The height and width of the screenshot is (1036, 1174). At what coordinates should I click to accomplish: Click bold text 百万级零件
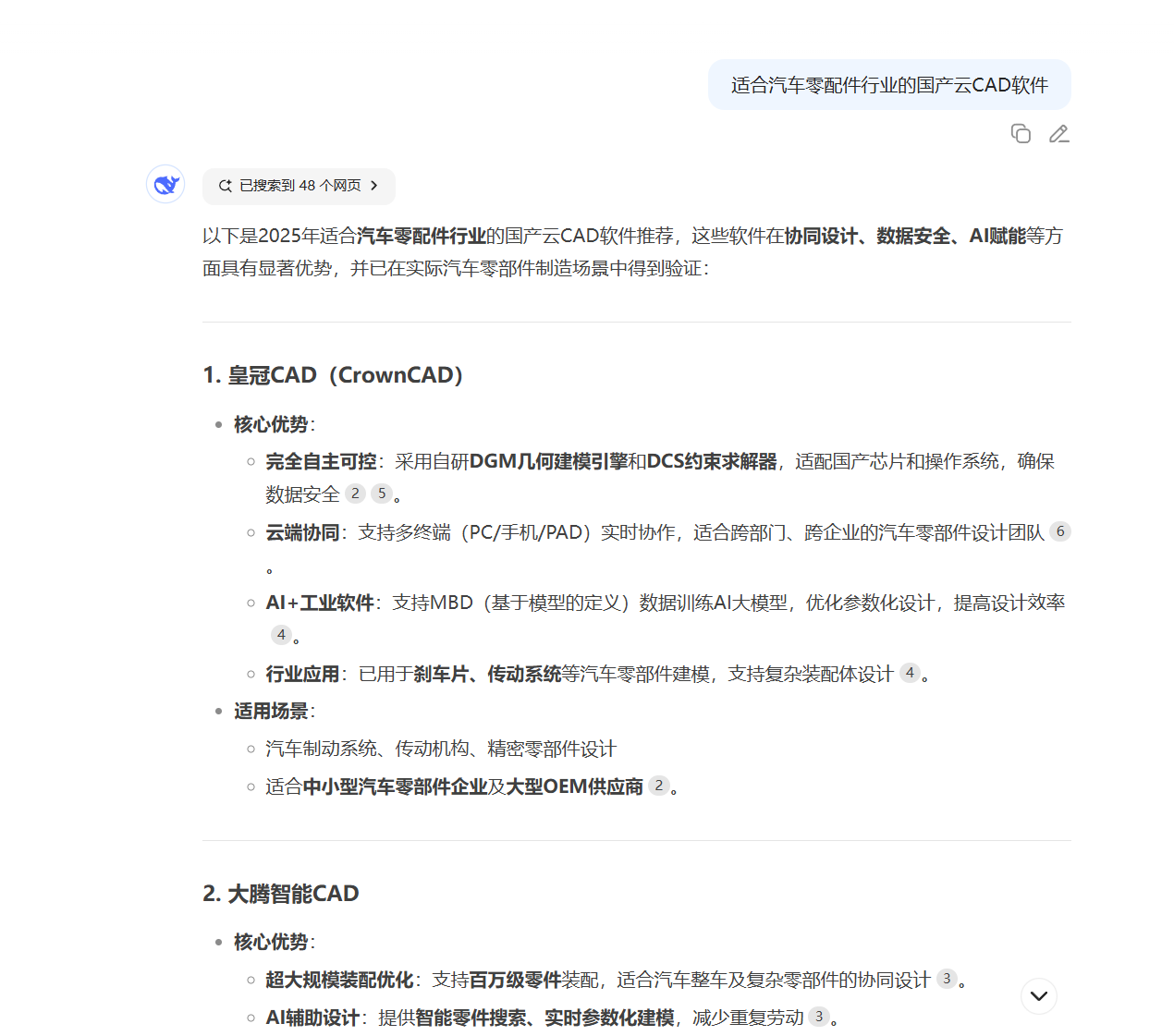tap(515, 980)
